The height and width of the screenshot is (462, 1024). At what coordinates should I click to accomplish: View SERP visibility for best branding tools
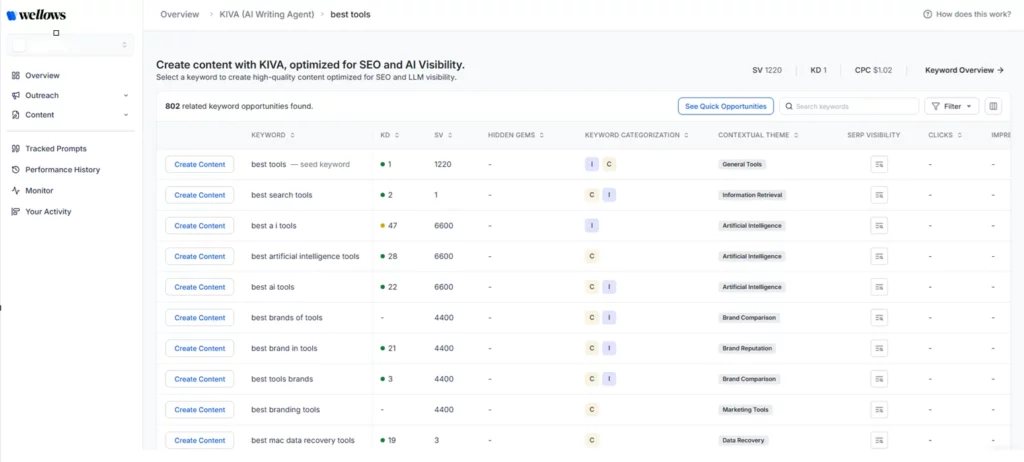[879, 410]
